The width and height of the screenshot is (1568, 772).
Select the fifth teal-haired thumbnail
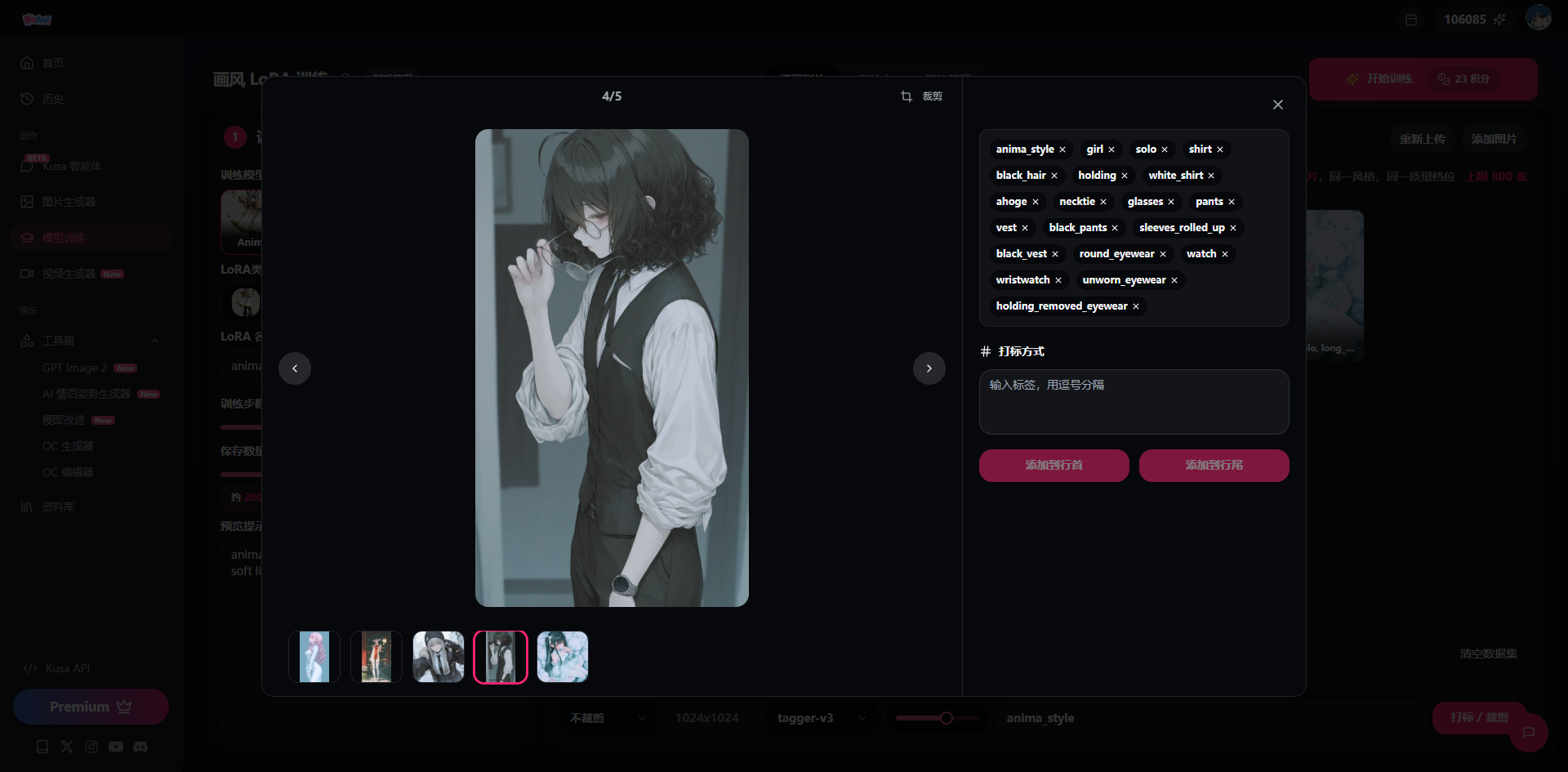[x=563, y=657]
